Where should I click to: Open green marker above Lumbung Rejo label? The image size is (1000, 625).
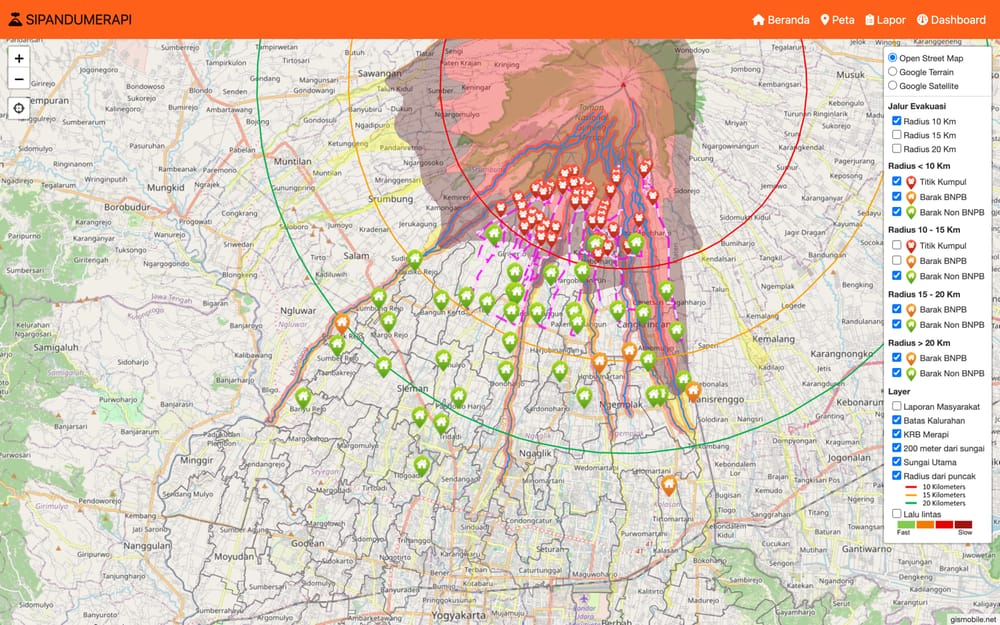click(x=379, y=297)
